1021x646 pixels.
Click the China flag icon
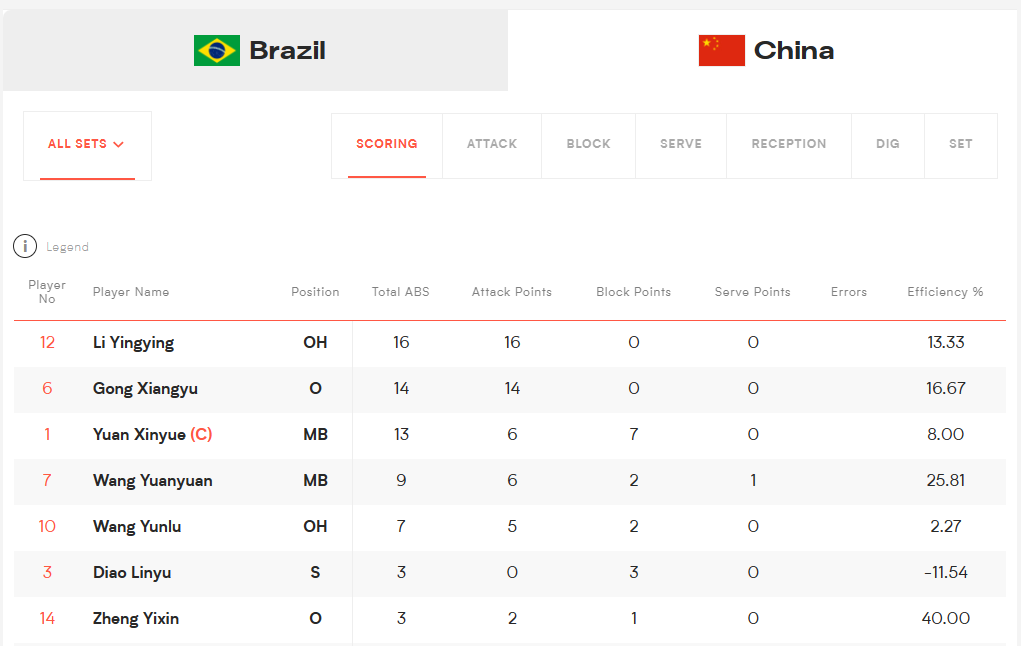pos(721,51)
